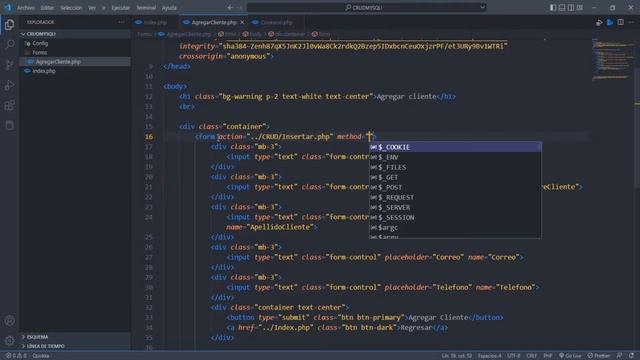Open editor more actions ellipsis
The width and height of the screenshot is (640, 360).
click(x=631, y=22)
